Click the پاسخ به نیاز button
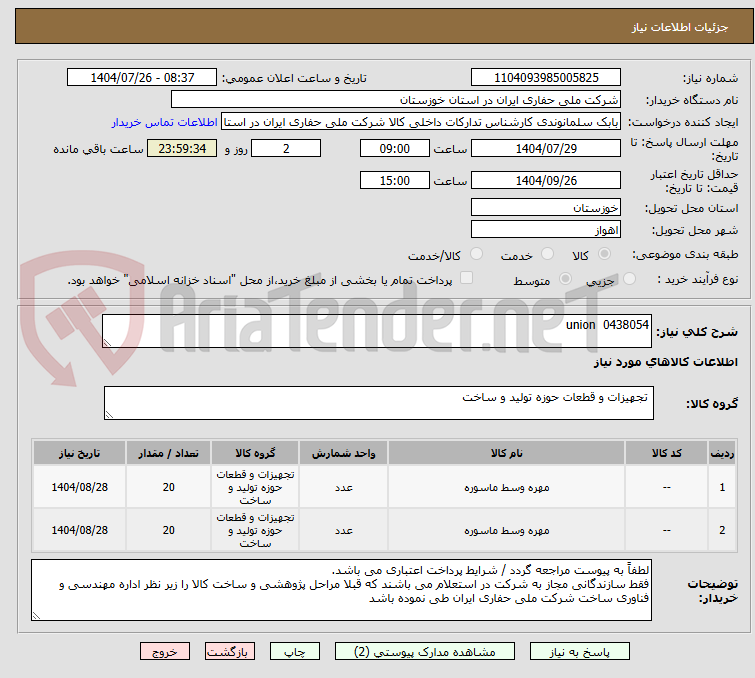Viewport: 755px width, 678px height. pos(580,652)
